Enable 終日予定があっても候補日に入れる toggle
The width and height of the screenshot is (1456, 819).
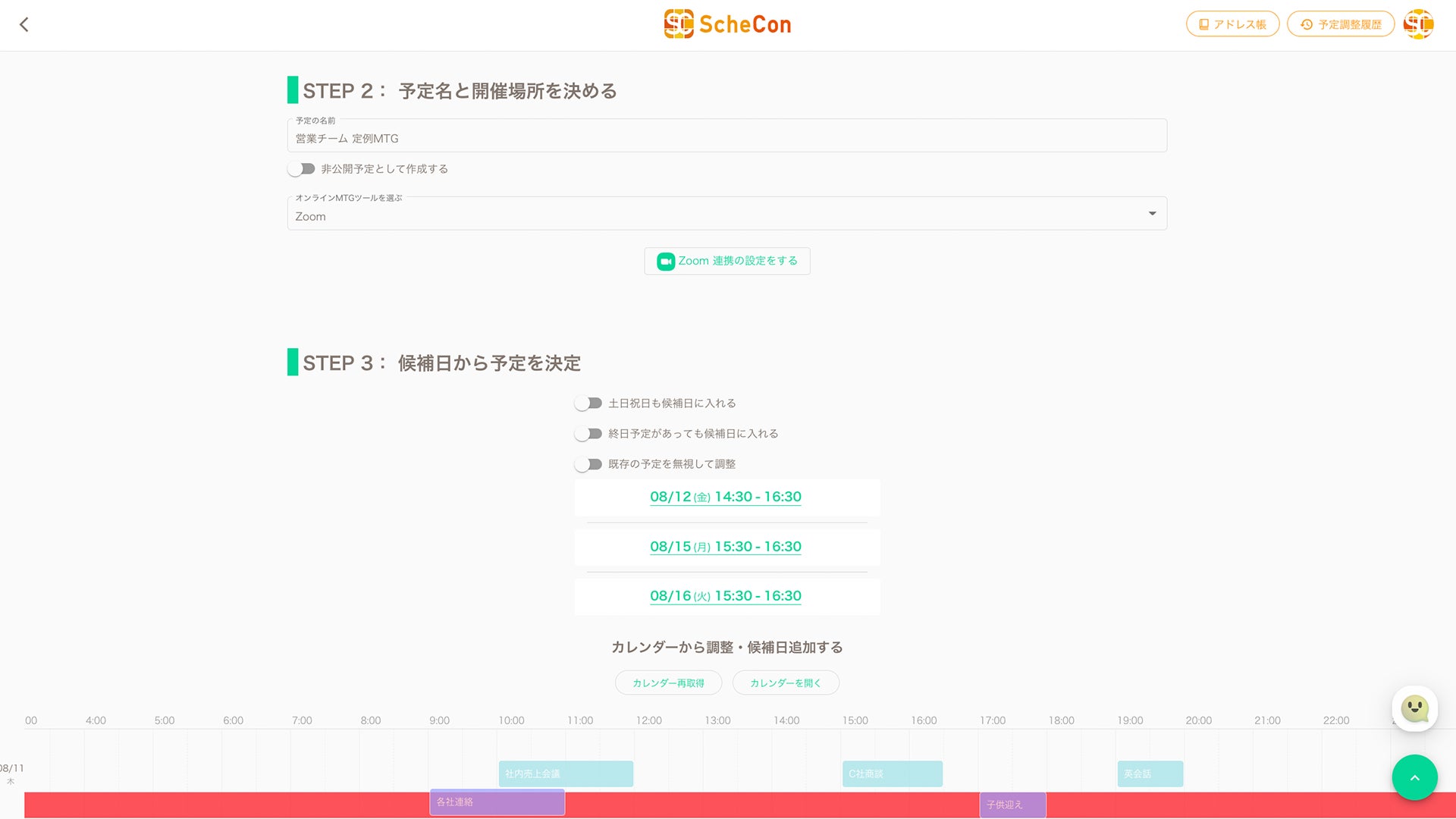(588, 434)
